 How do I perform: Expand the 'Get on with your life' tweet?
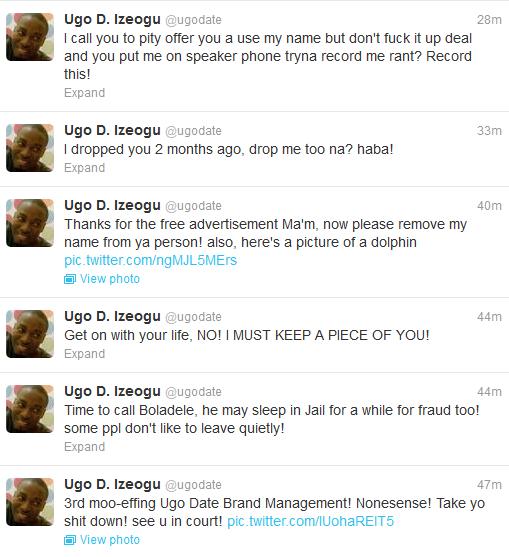(x=85, y=354)
